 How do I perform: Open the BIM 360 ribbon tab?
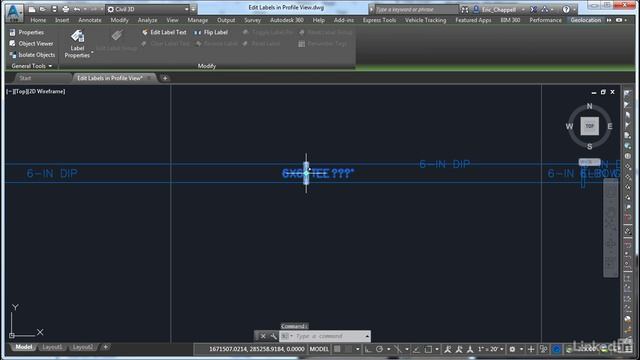[x=510, y=20]
